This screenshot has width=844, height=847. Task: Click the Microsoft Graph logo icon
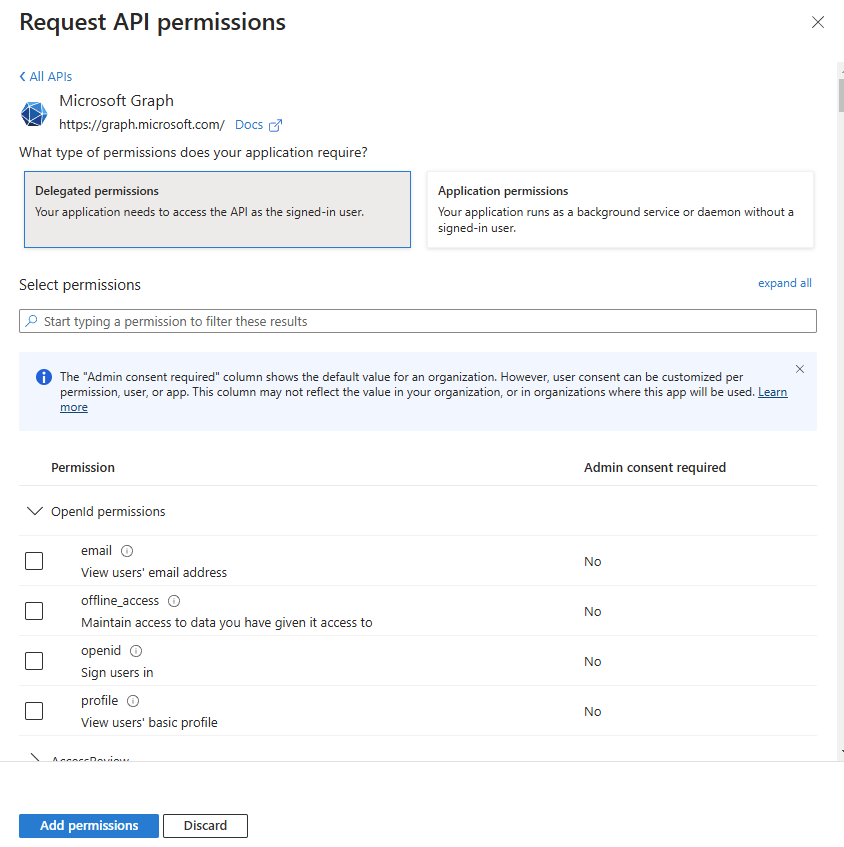[x=34, y=114]
